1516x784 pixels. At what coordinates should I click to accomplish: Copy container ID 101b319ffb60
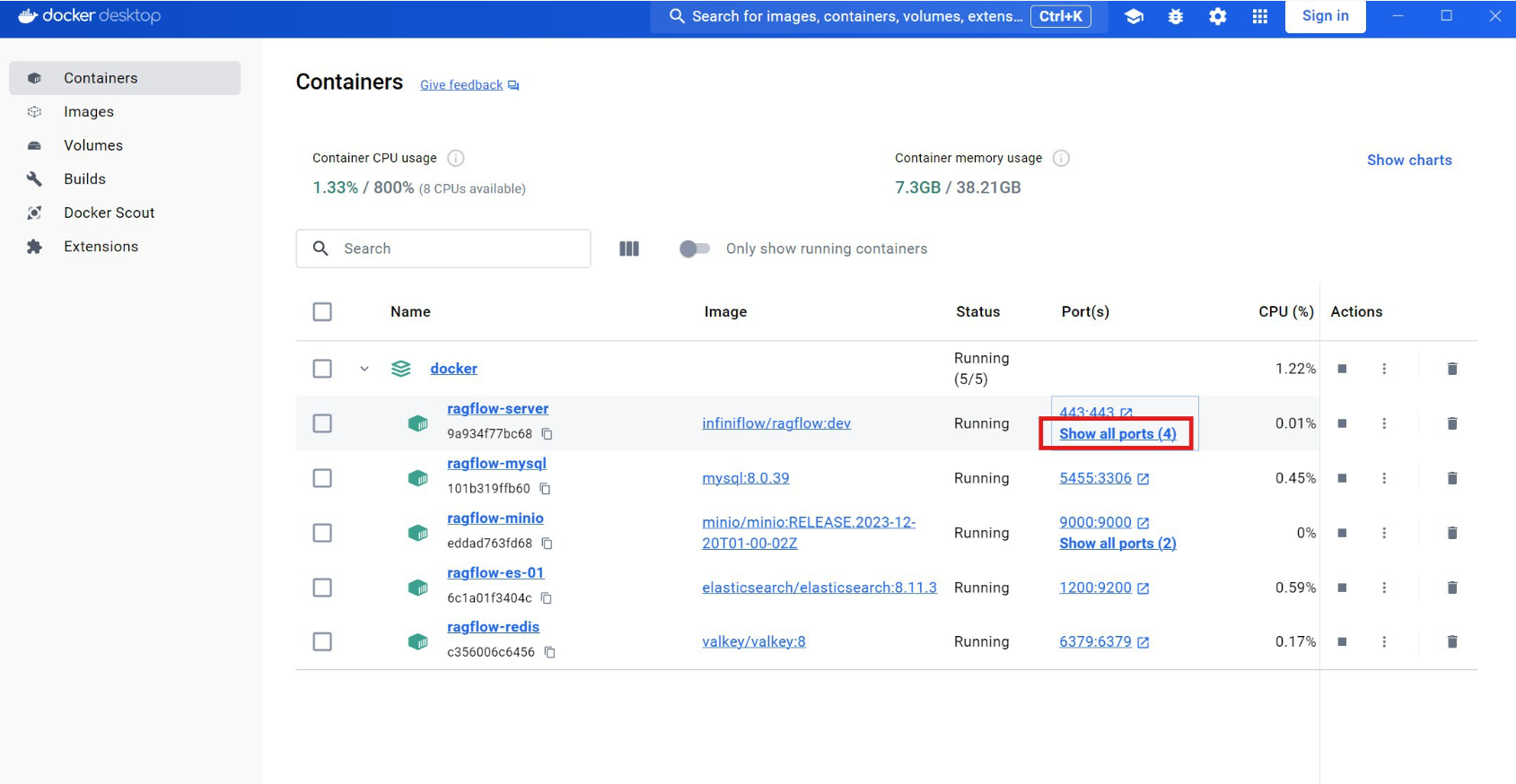[x=545, y=489]
